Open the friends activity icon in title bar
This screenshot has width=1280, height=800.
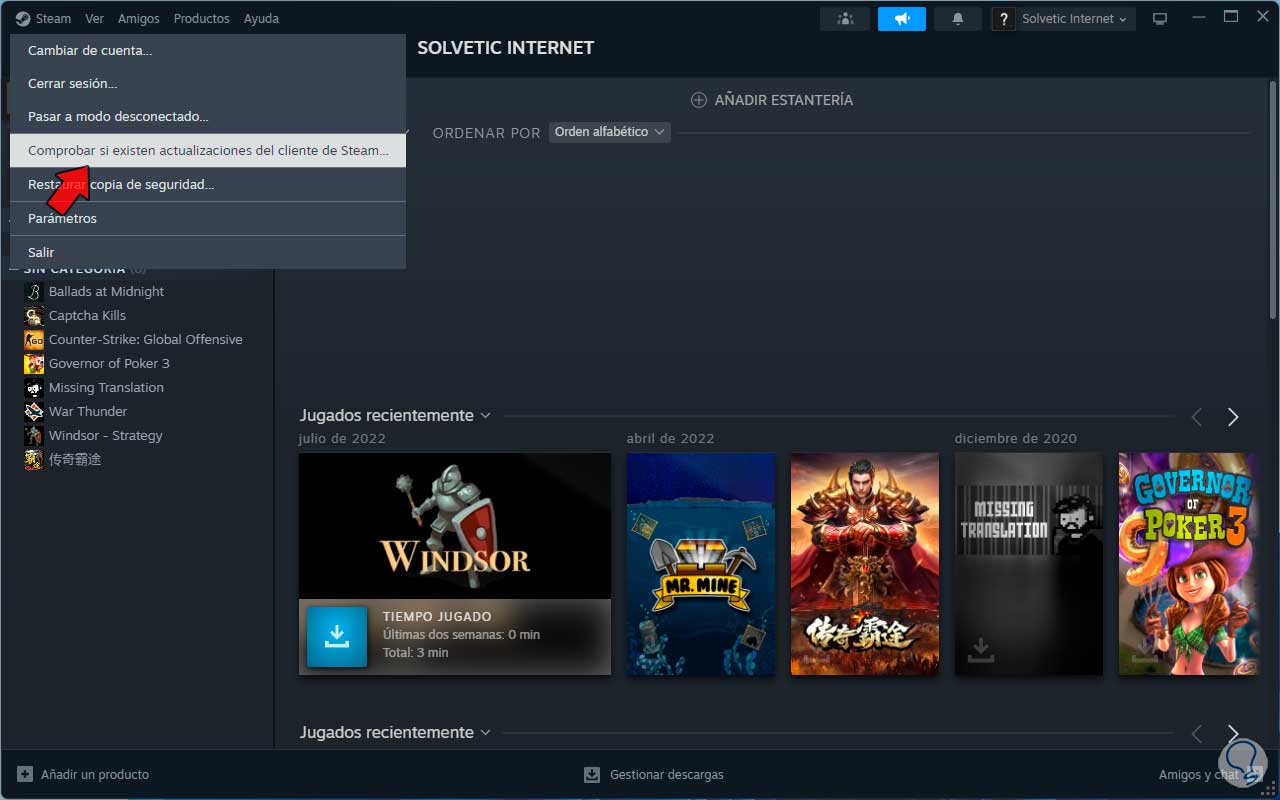tap(845, 19)
